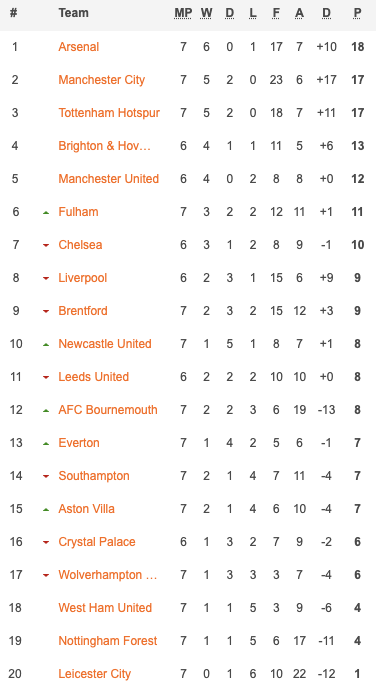Click the red down arrow beside Leeds United
This screenshot has width=376, height=688.
46,378
